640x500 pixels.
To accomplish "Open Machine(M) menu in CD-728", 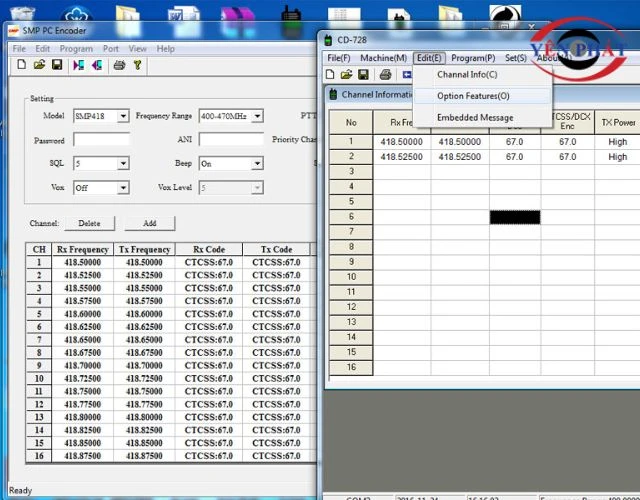I will [x=383, y=58].
